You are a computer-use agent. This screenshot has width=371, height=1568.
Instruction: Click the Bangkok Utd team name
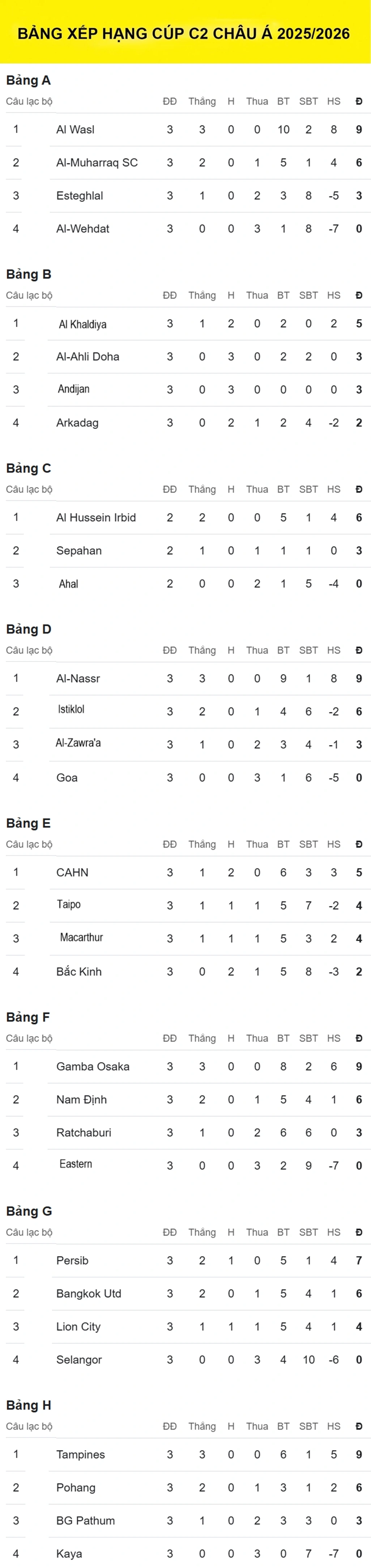[88, 1293]
